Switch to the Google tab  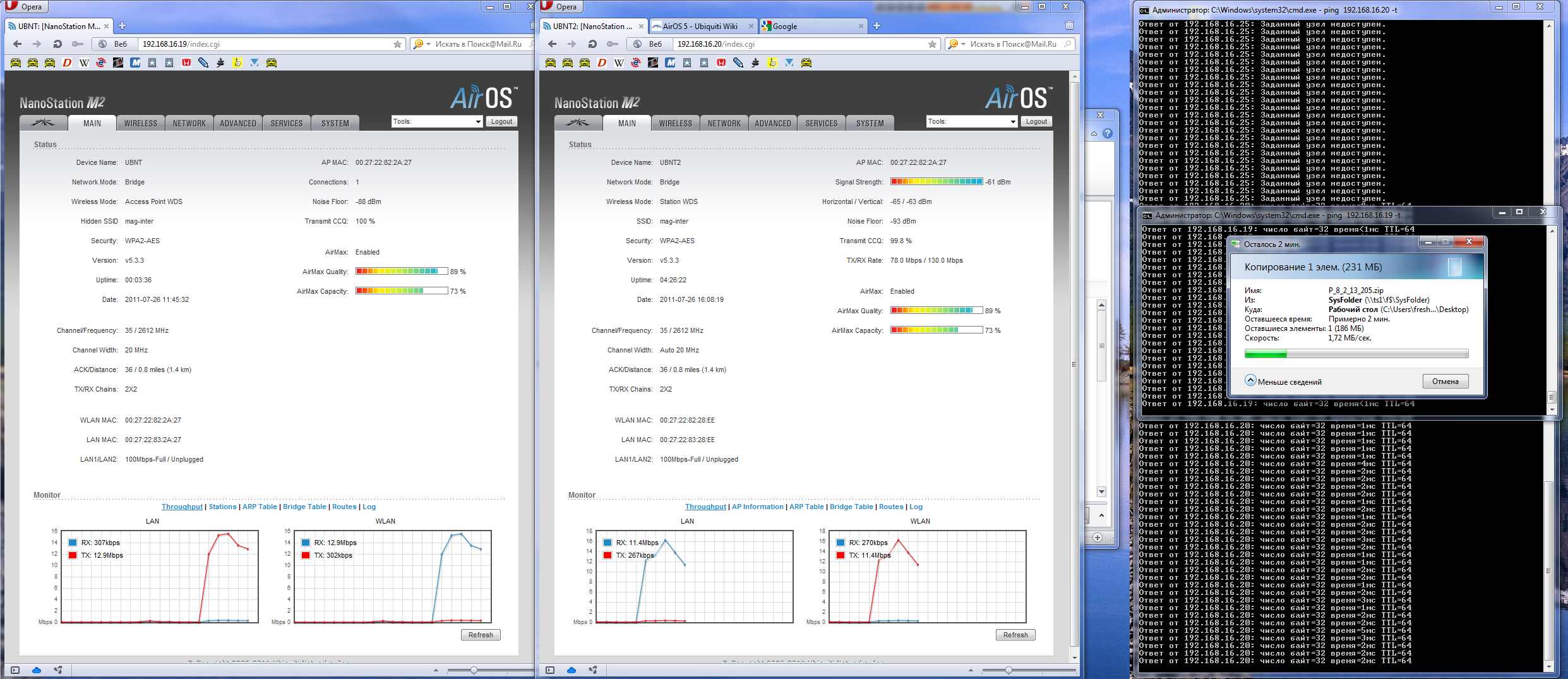tap(813, 26)
